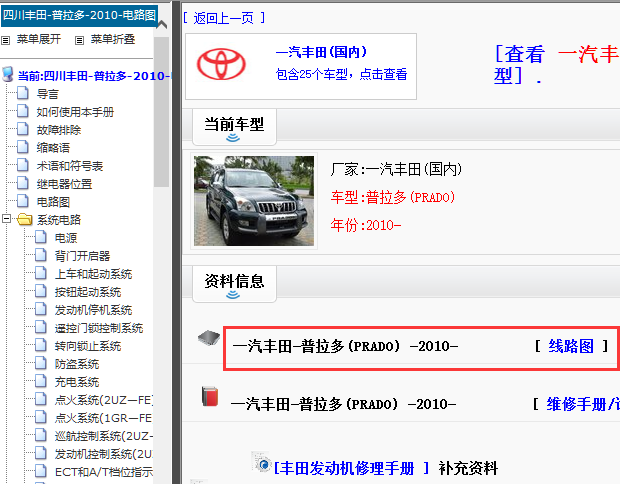Screen dimensions: 620x484
Task: Click the 资料信息 section tab
Action: (x=234, y=284)
